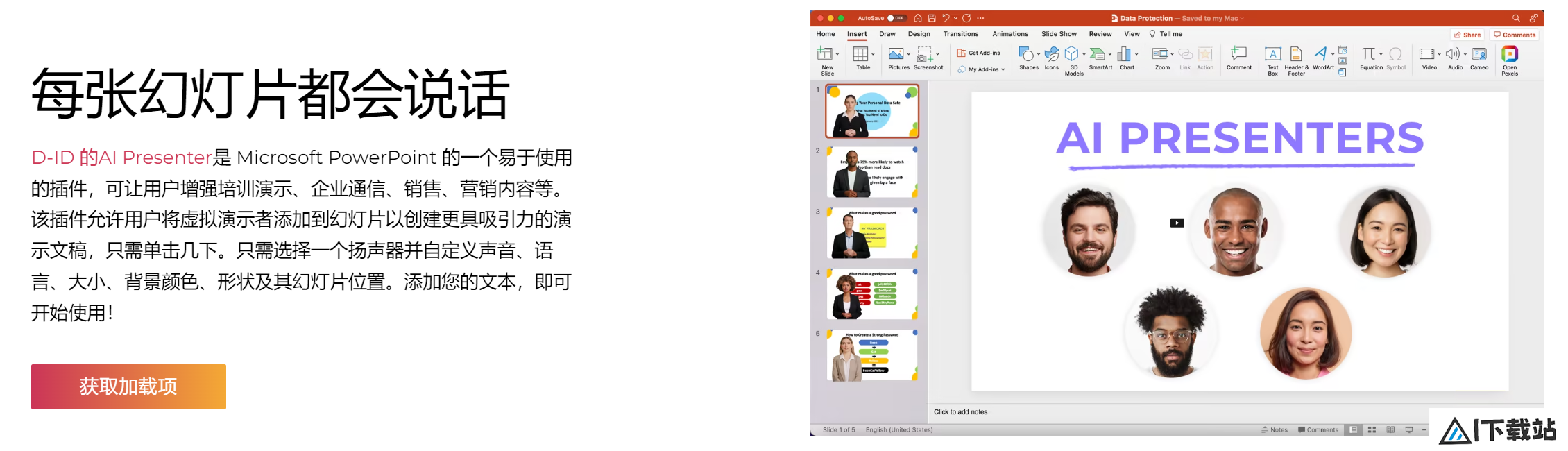This screenshot has height=451, width=1568.
Task: Click the Home icon in PowerPoint title bar
Action: [x=918, y=18]
